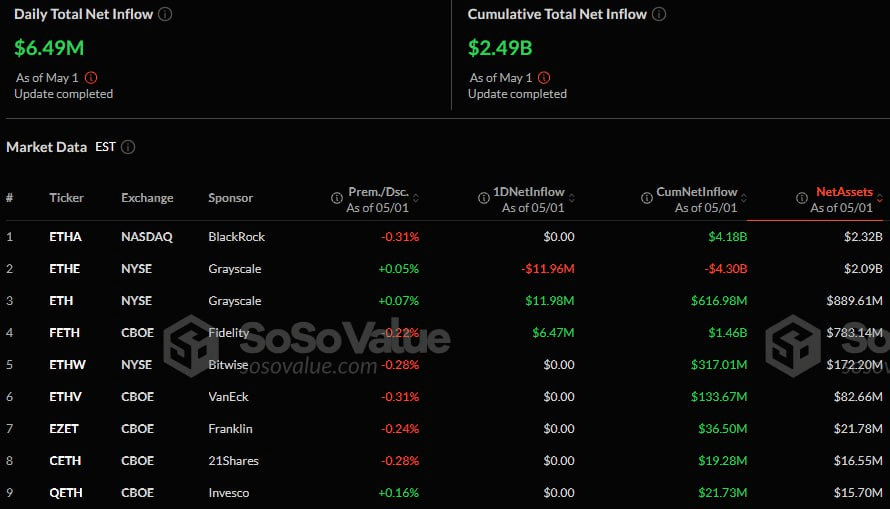Click ticker ETH in row 3
The width and height of the screenshot is (890, 509).
click(x=61, y=301)
